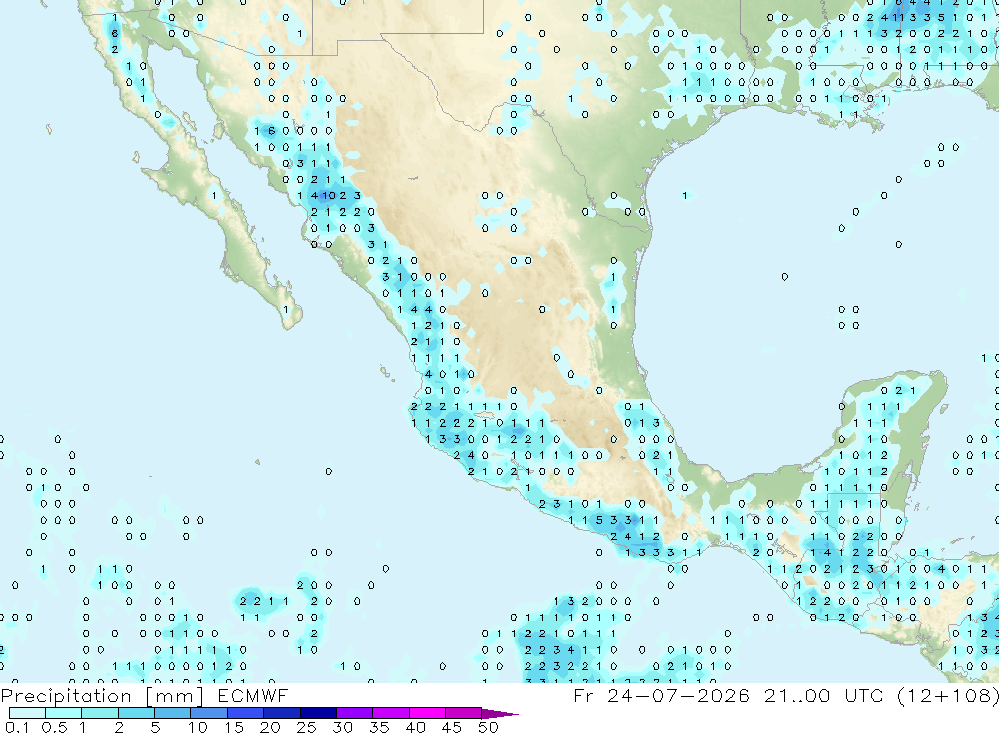
Task: Pick the 10–15 mm legend color swatch
Action: [209, 713]
